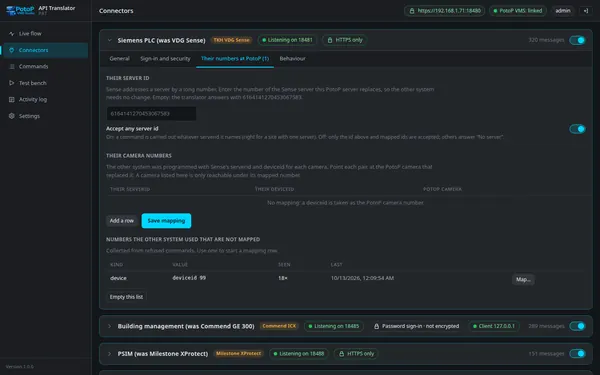Click the lock icon in PSIM HTTPS only badge
The width and height of the screenshot is (600, 375).
coord(341,354)
